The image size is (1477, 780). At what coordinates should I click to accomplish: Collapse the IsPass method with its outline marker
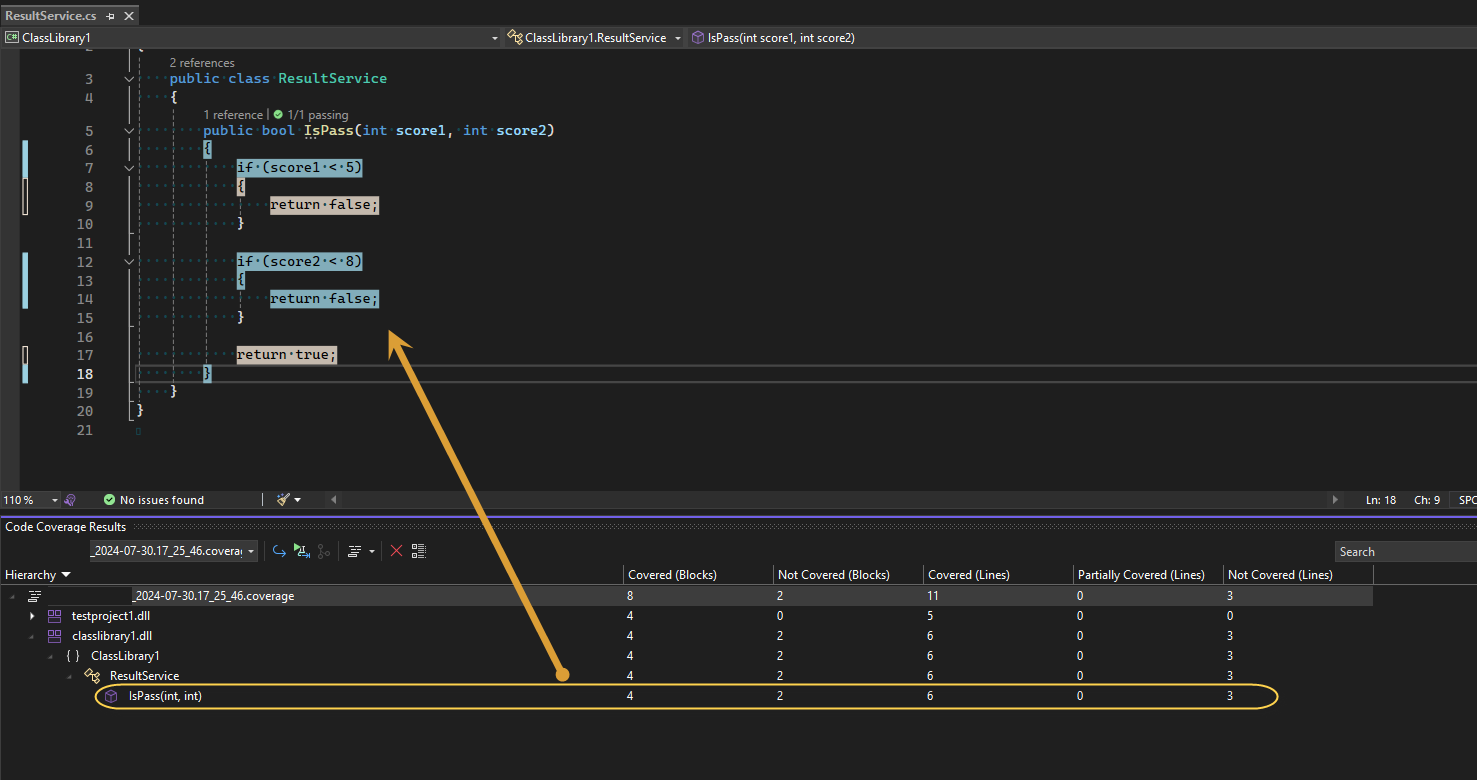click(x=128, y=130)
